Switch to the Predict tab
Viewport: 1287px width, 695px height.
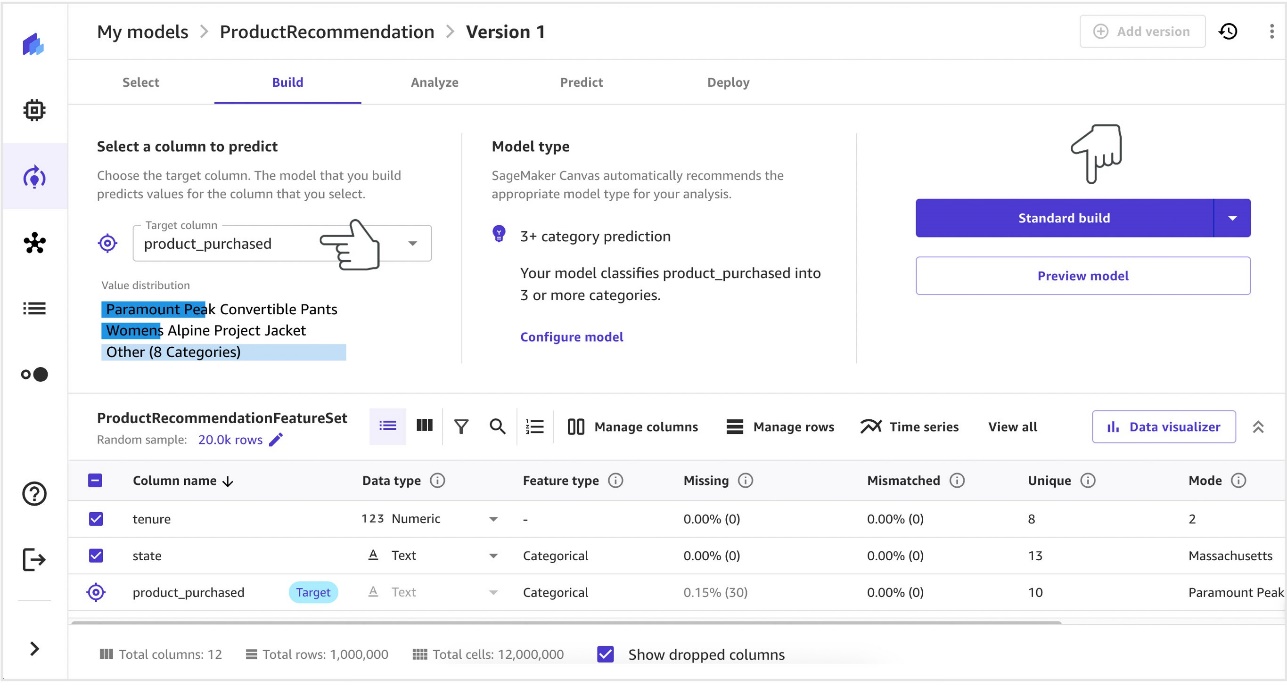point(582,82)
